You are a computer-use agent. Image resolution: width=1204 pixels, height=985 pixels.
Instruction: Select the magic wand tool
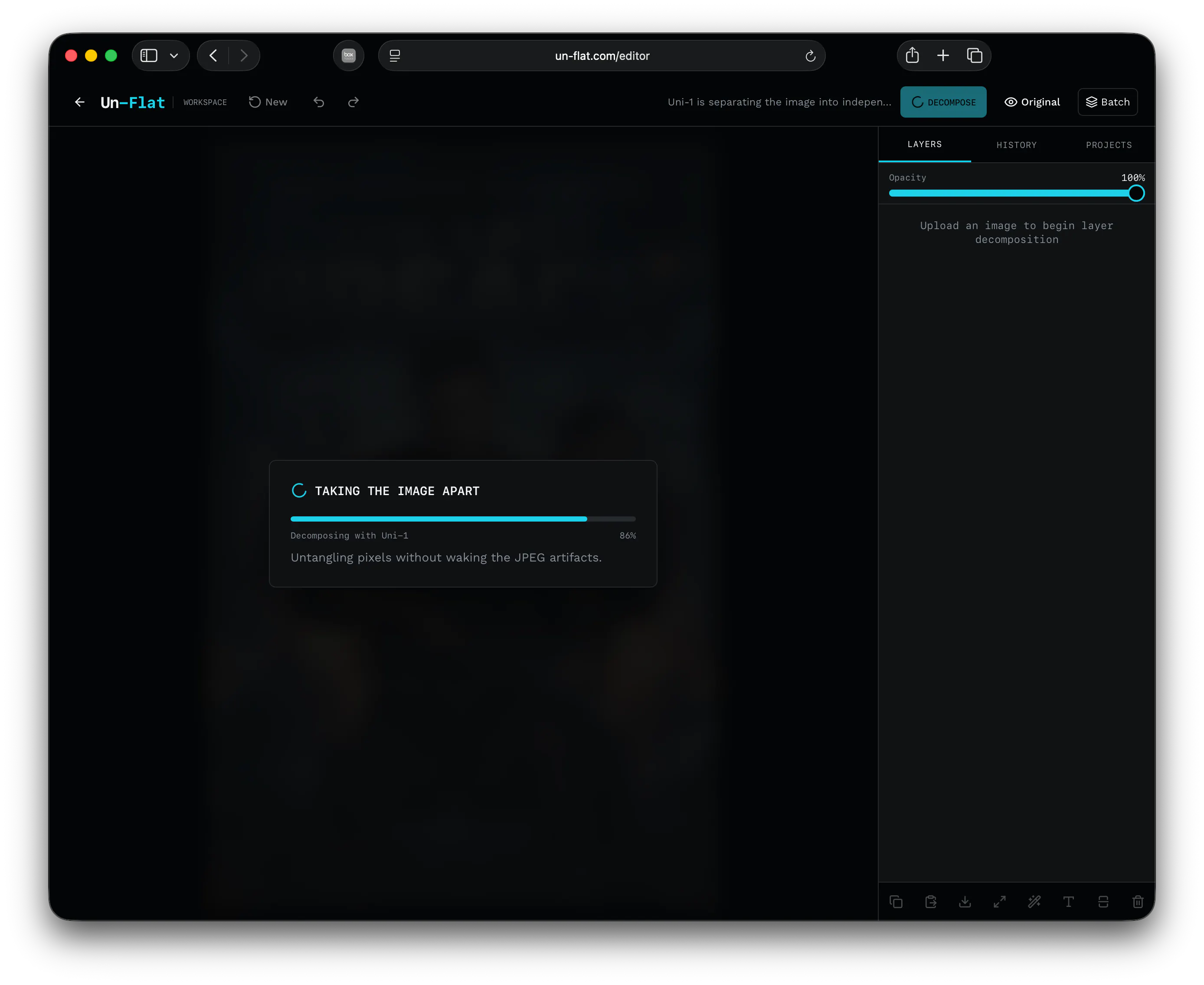[1034, 902]
